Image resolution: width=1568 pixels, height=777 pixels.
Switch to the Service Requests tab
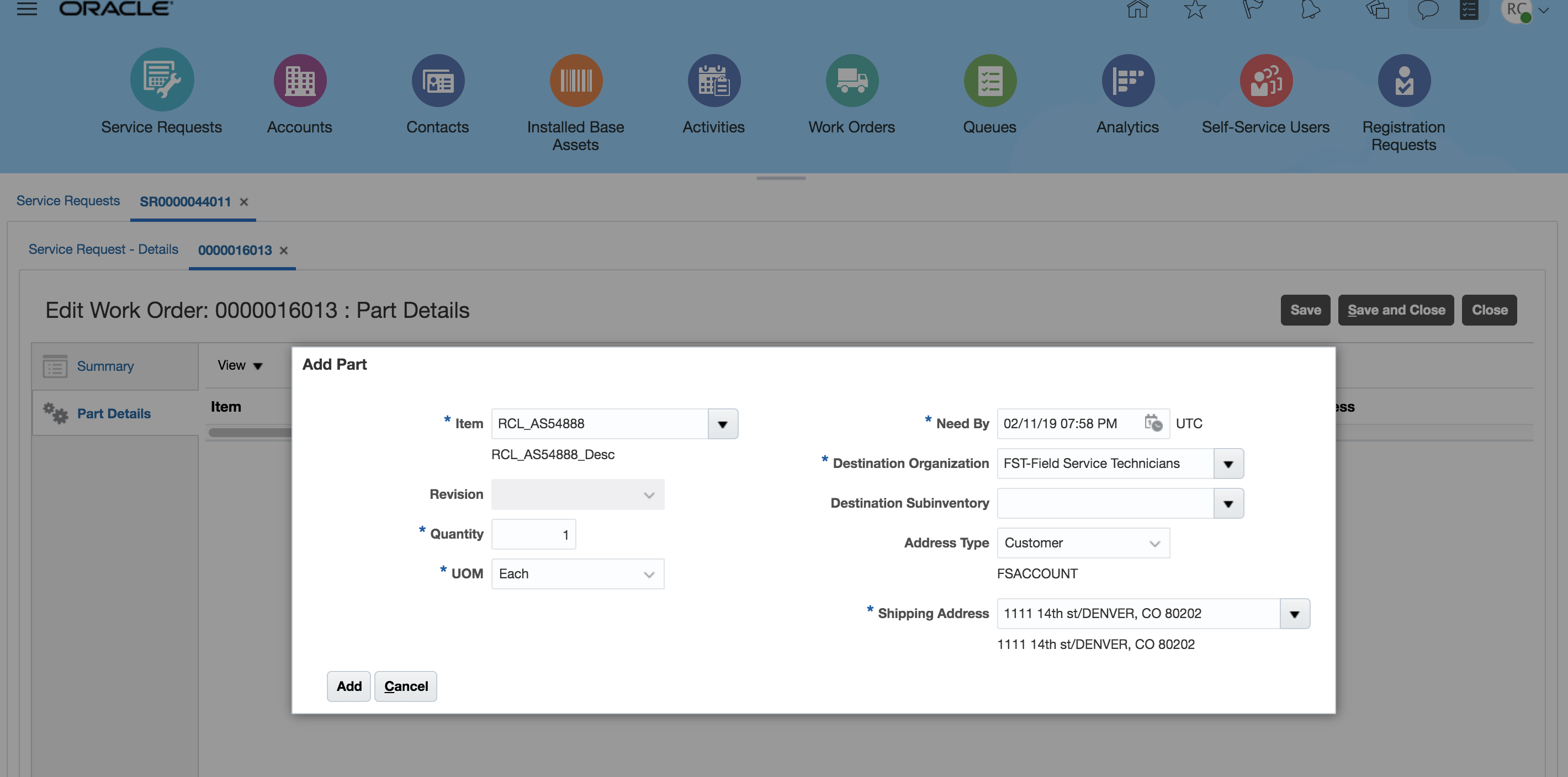[68, 201]
